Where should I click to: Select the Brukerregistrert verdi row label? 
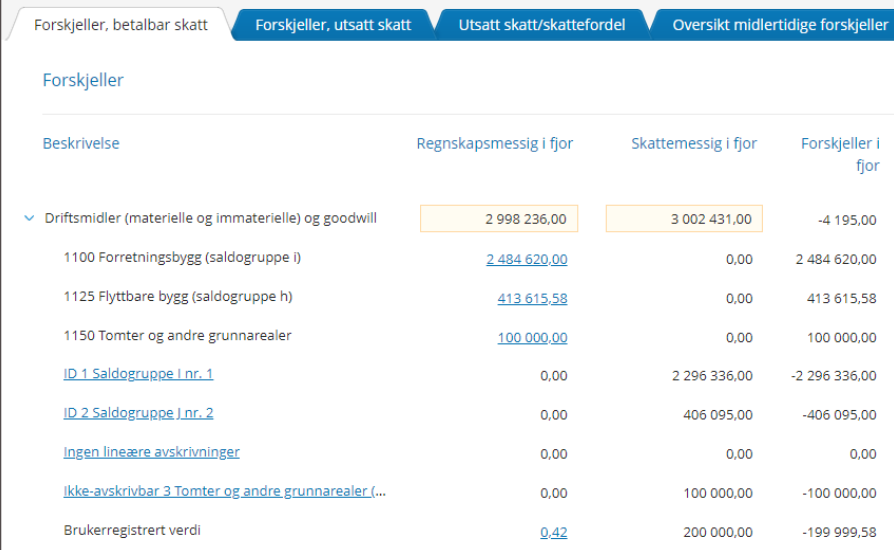(x=132, y=531)
